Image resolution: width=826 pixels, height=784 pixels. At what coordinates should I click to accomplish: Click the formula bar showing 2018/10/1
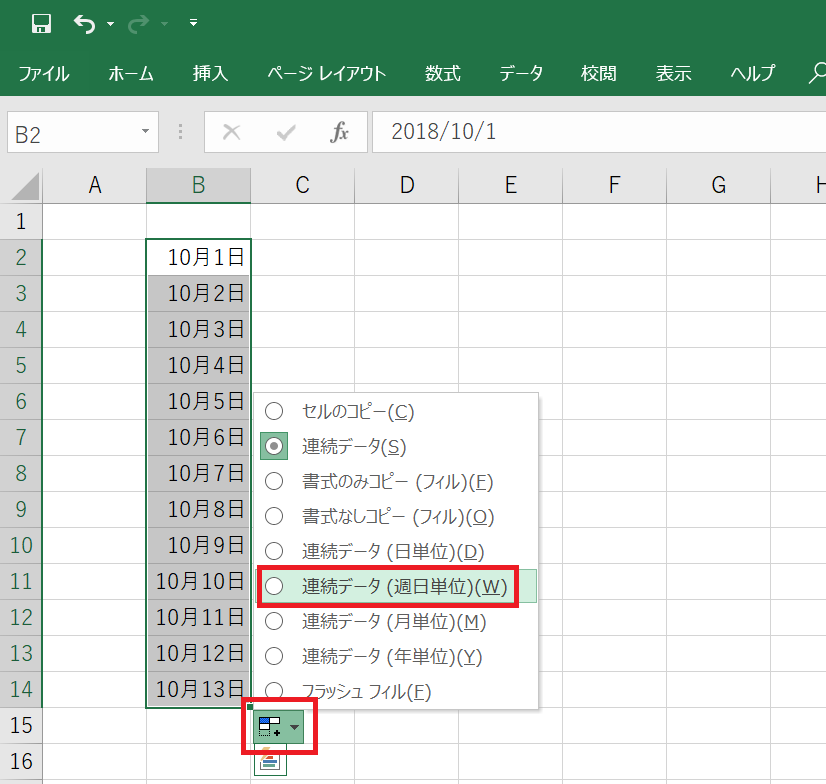coord(600,132)
